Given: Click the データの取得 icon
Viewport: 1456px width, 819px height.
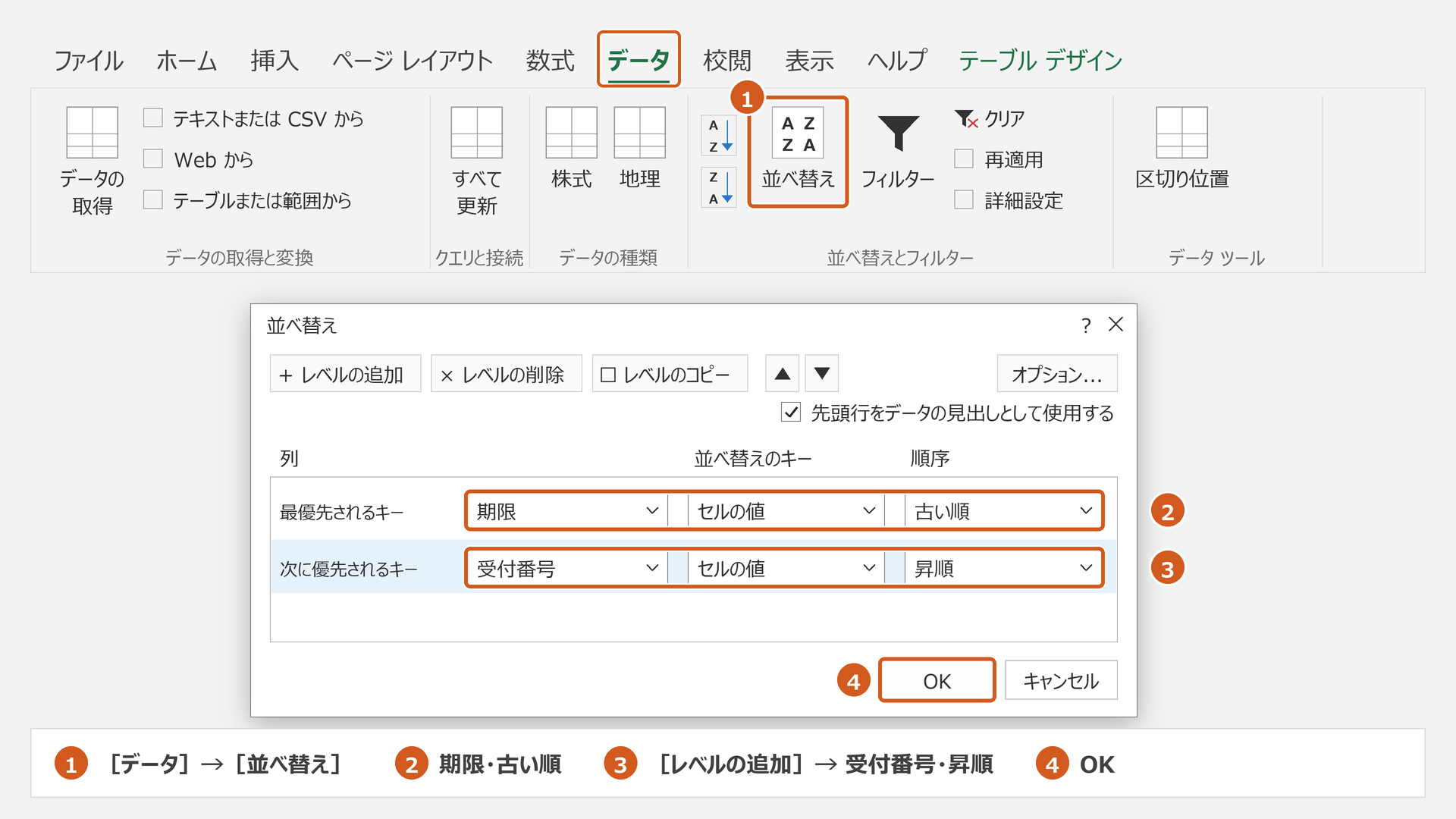Looking at the screenshot, I should coord(92,133).
